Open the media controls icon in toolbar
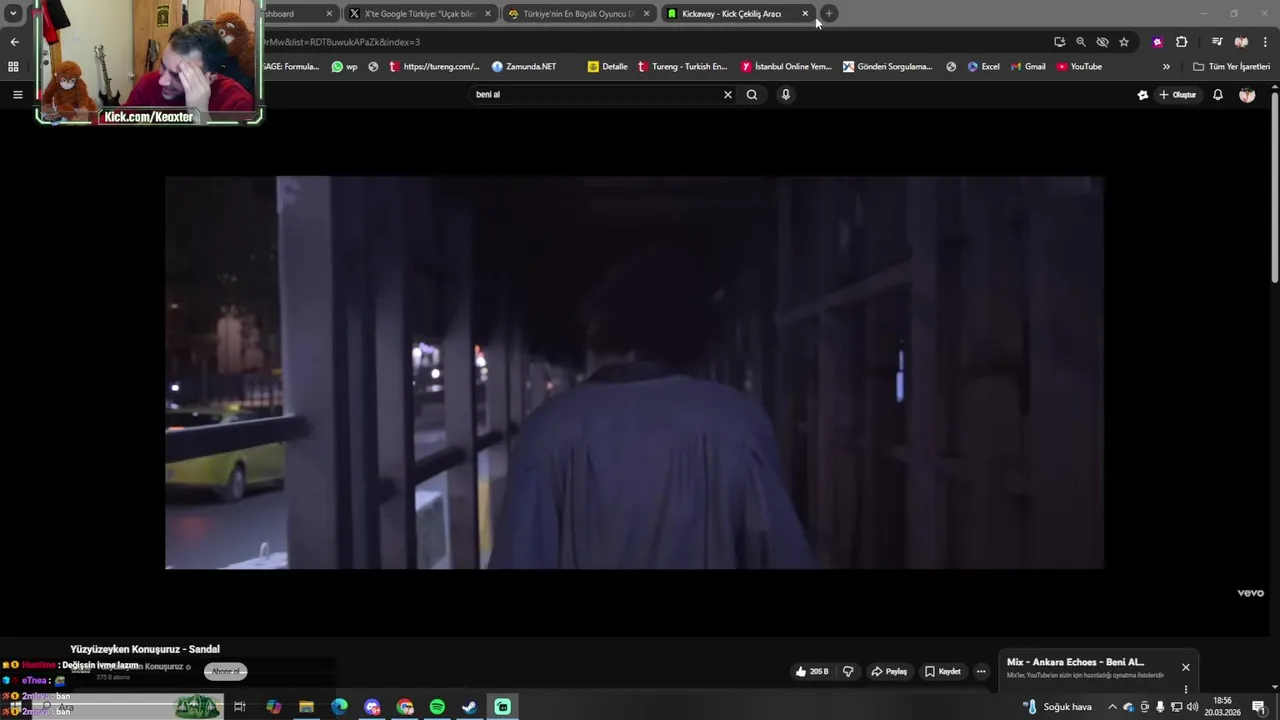1280x720 pixels. coord(1217,42)
